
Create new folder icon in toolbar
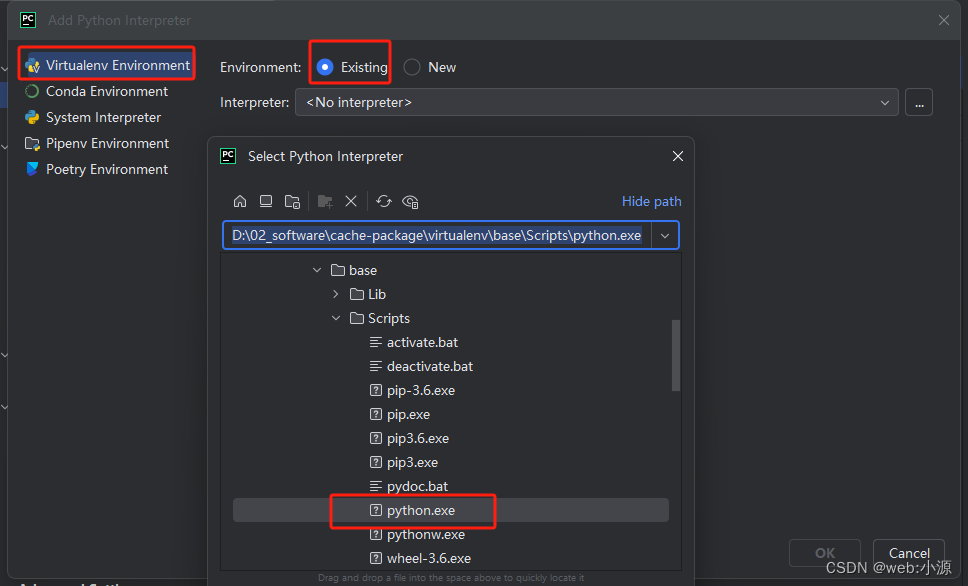tap(325, 201)
